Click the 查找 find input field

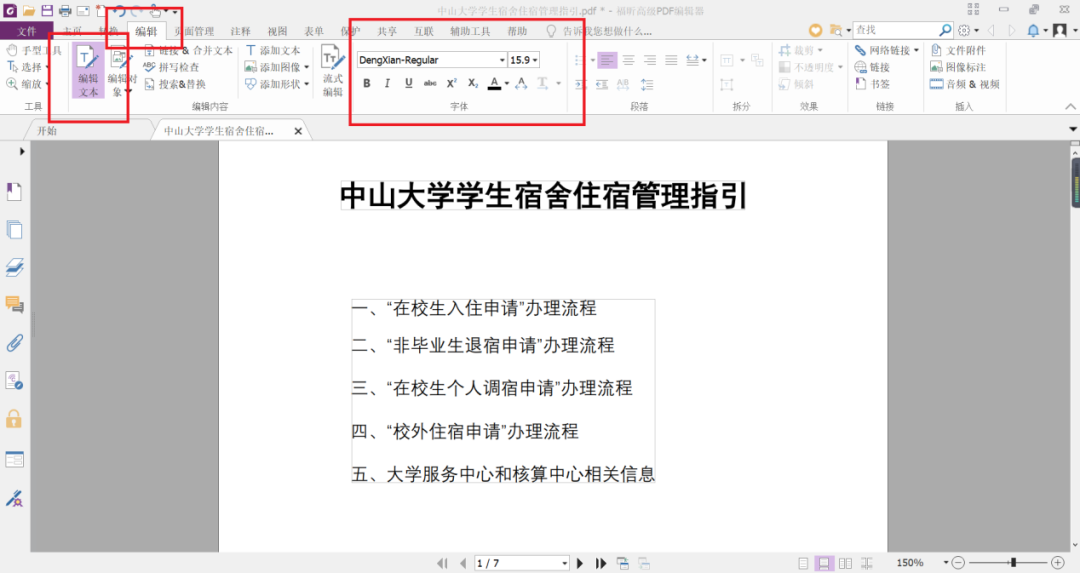pos(895,30)
